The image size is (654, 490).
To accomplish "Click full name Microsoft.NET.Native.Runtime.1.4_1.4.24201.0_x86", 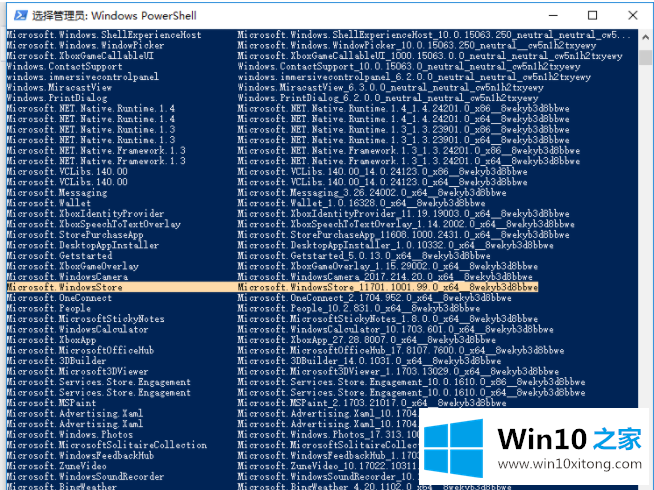I will click(x=403, y=108).
